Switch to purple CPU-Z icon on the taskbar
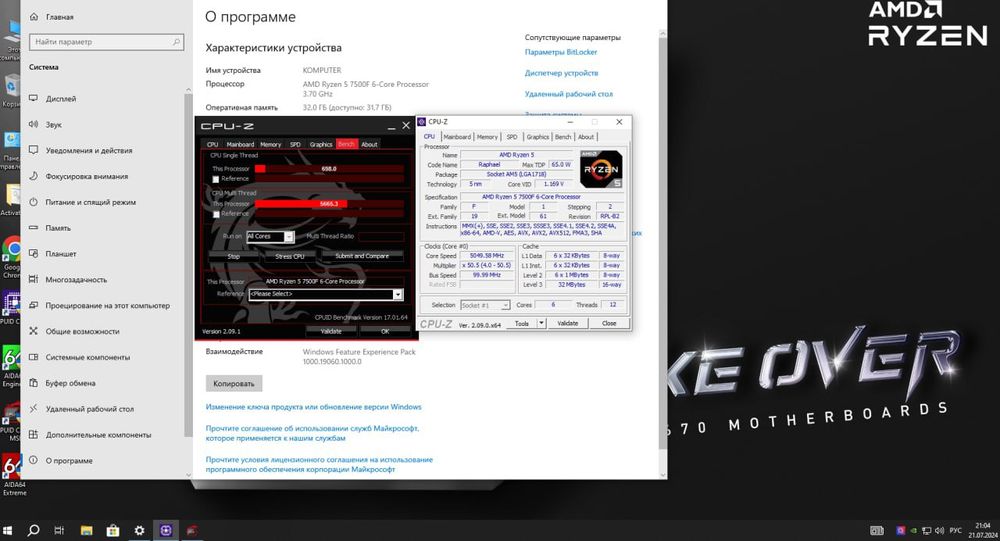1000x541 pixels. coord(166,530)
